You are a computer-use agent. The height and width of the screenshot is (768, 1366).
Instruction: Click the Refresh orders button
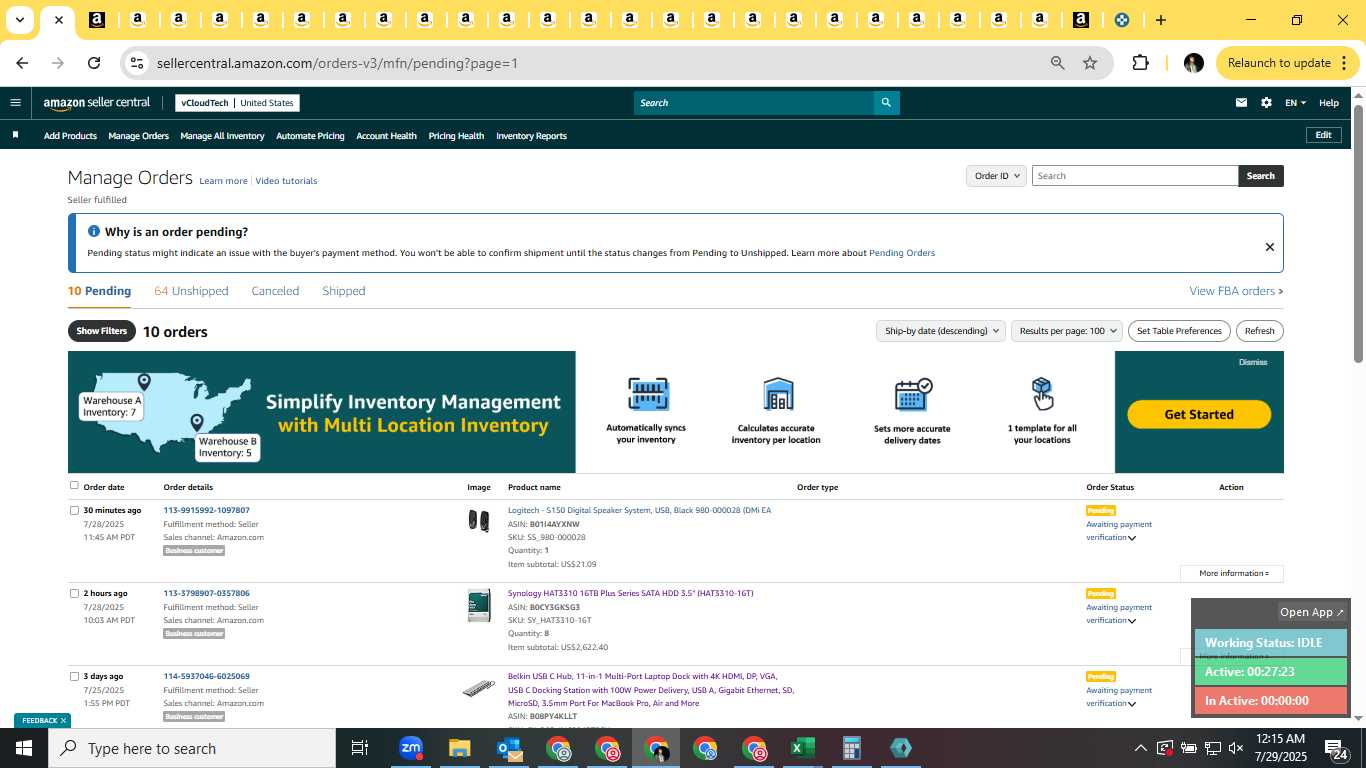coord(1259,331)
